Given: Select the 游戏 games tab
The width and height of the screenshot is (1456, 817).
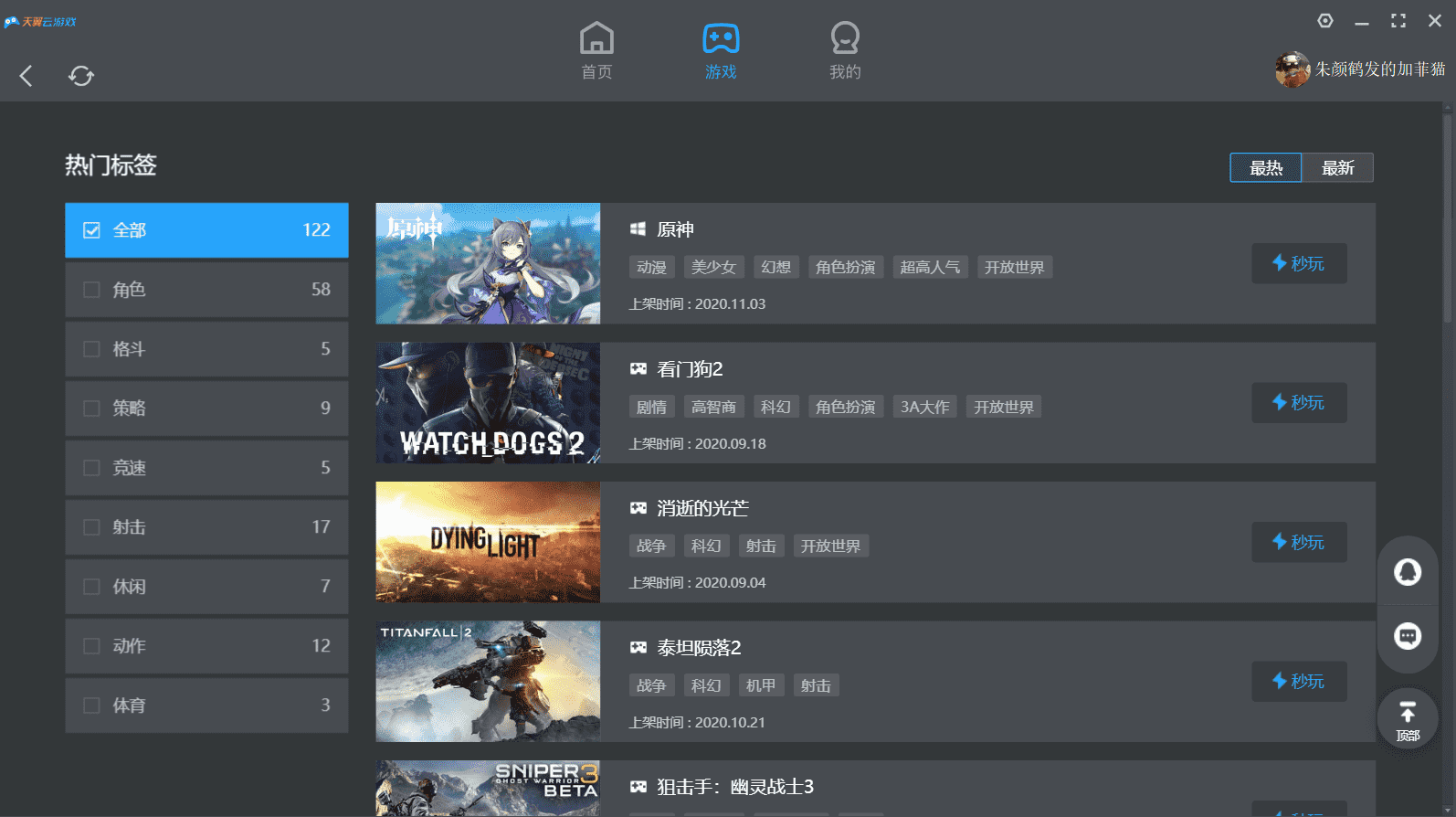Looking at the screenshot, I should point(721,51).
